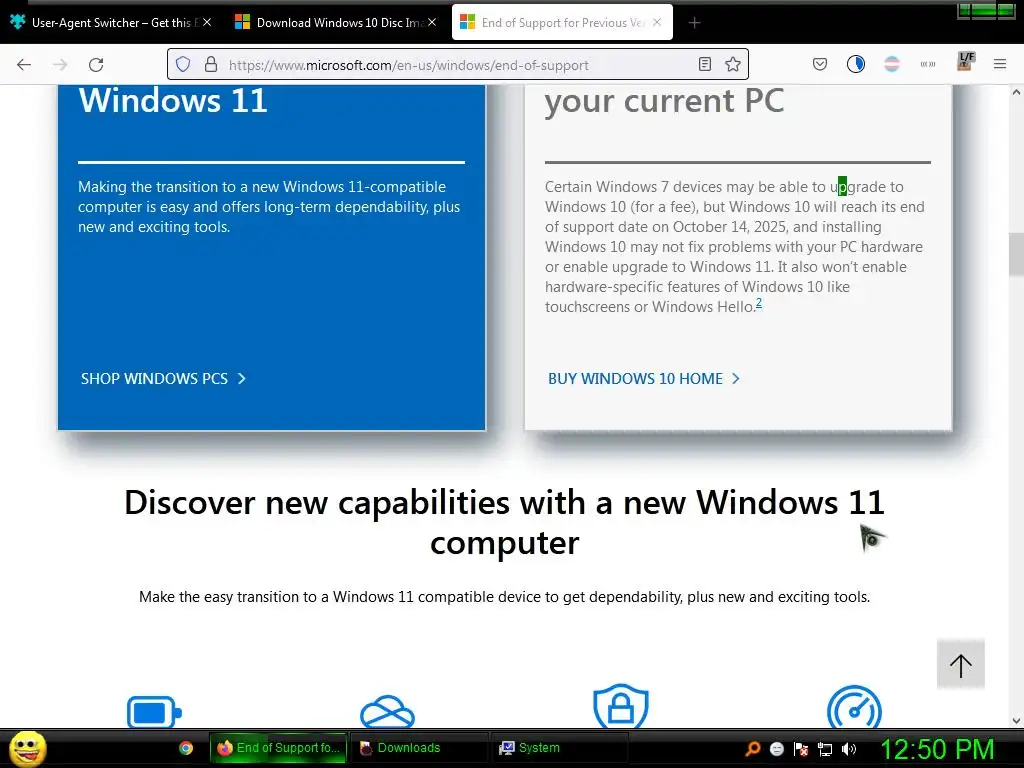Click the white round tray icon
1024x768 pixels.
coord(776,748)
